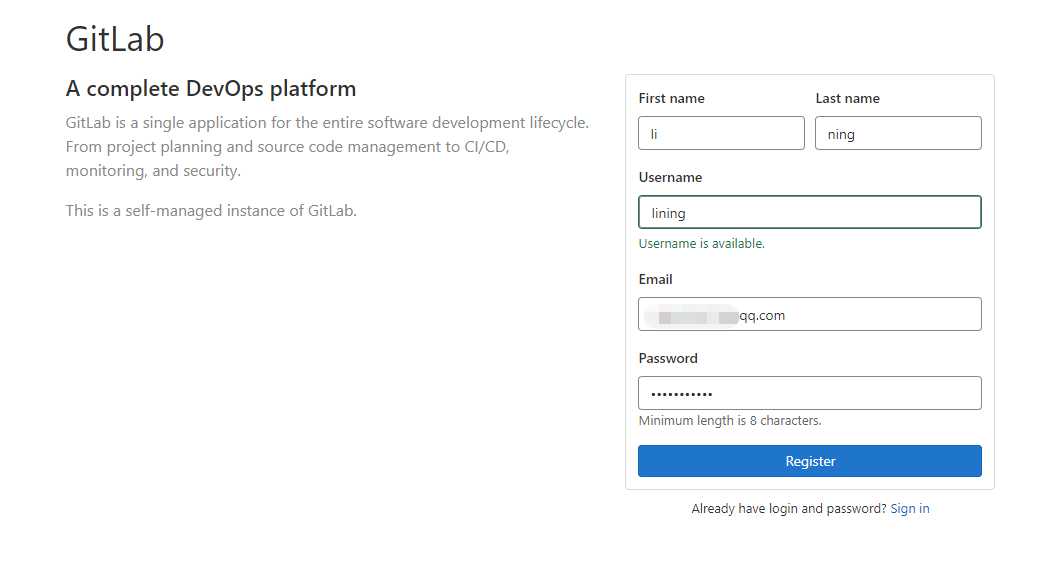Click the First name label
Screen dimensions: 1045x582
(671, 98)
